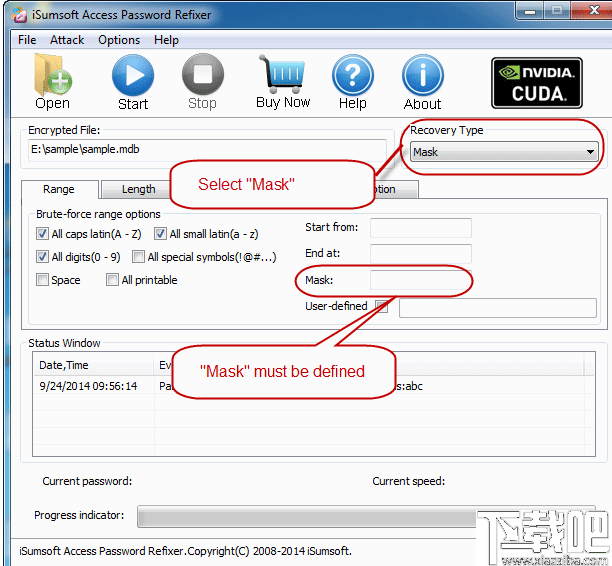612x566 pixels.
Task: Switch to the Length tab
Action: [135, 189]
